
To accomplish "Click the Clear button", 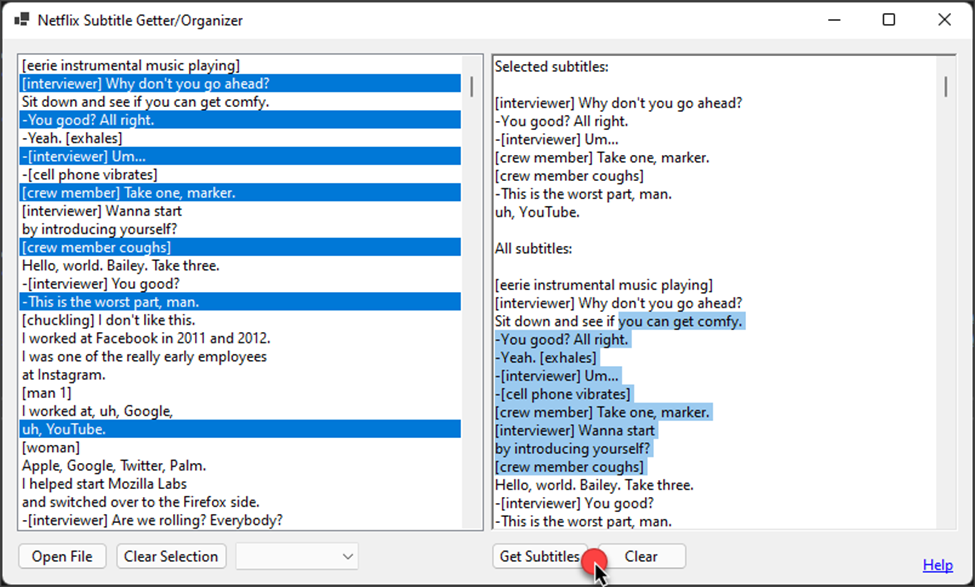I will click(x=641, y=556).
